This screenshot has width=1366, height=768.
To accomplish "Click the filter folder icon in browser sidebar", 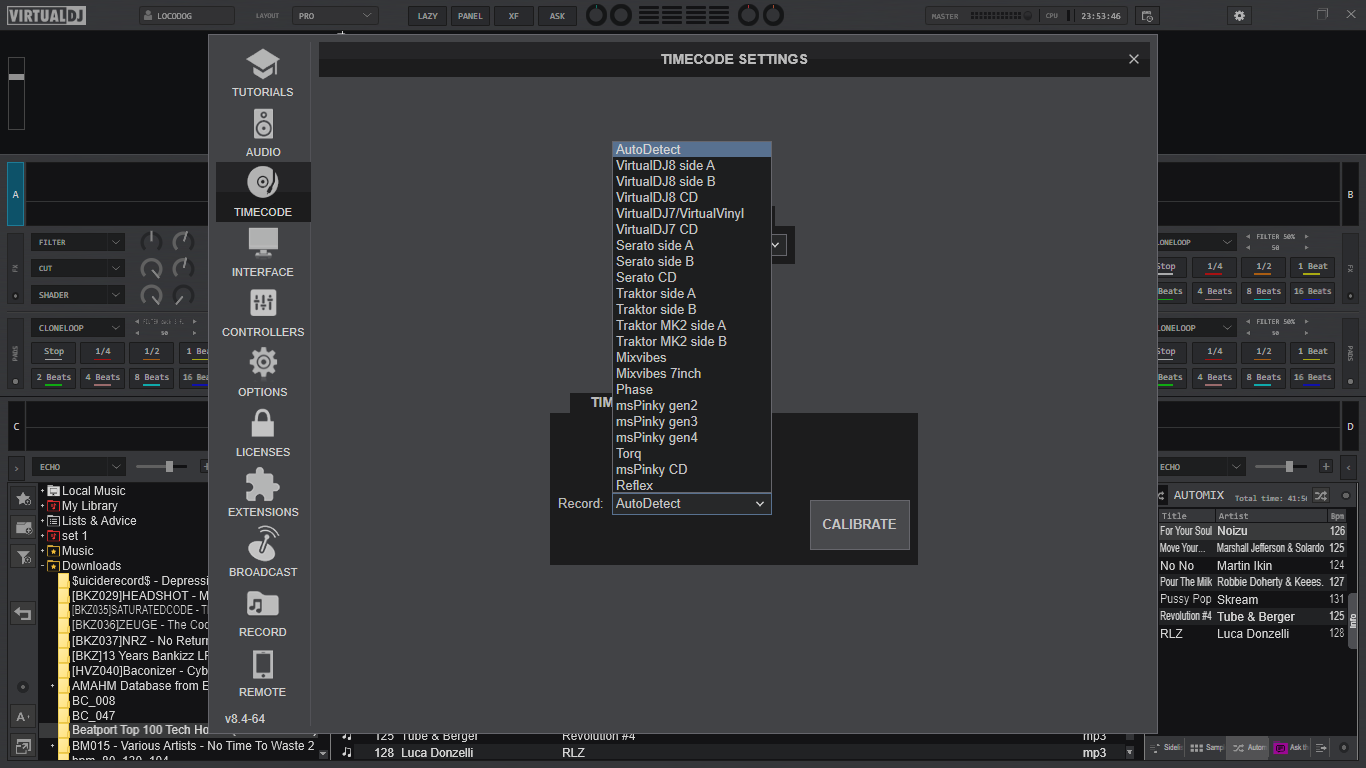I will (23, 557).
